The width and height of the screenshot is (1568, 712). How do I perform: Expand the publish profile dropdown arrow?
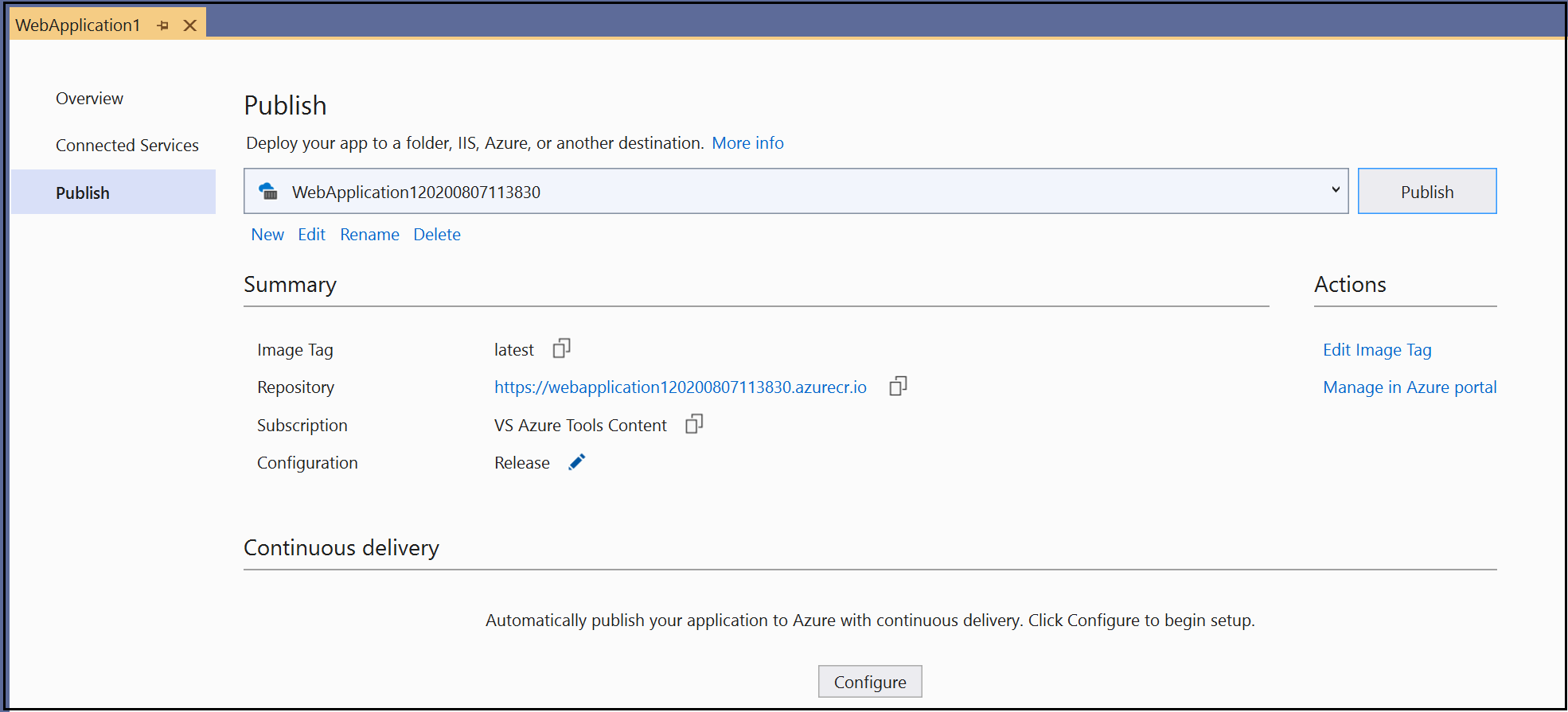point(1336,190)
